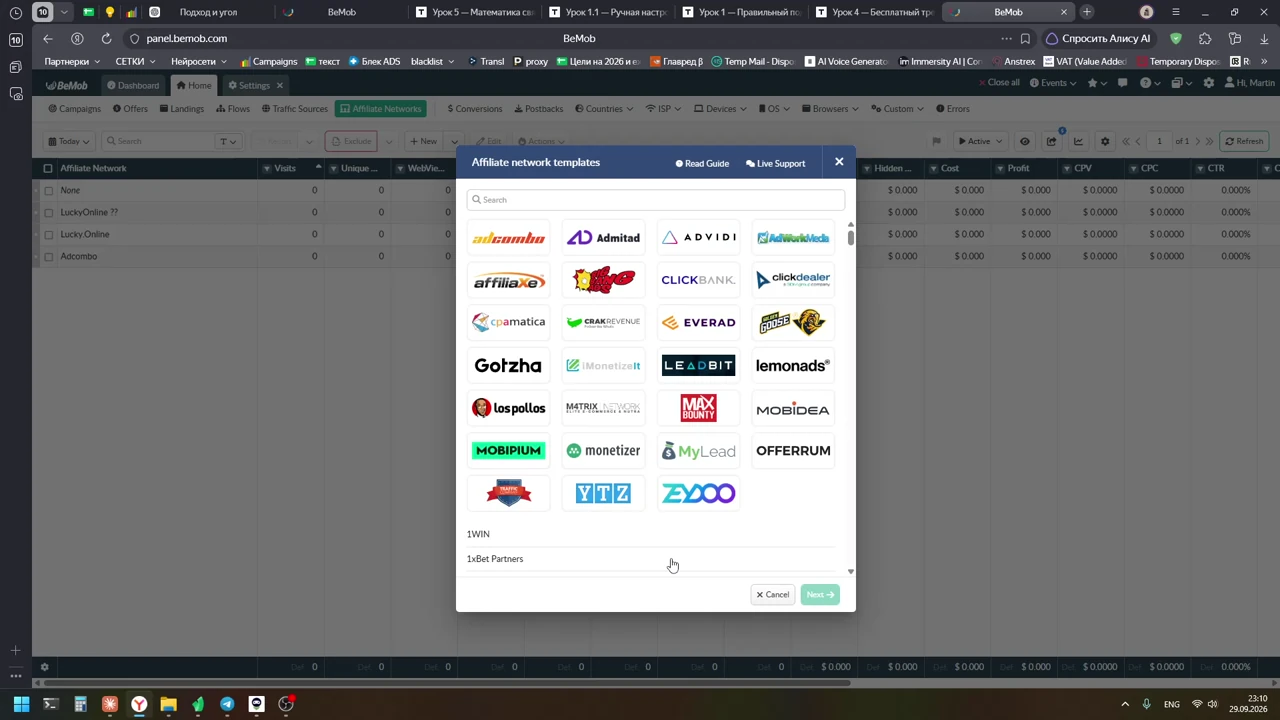Screen dimensions: 1280x720
Task: Select the ClickBank network logo
Action: tap(698, 280)
